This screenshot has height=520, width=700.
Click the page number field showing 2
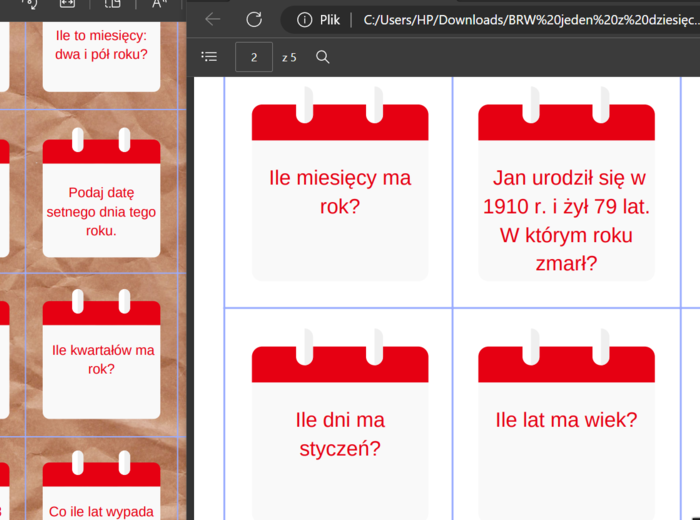pyautogui.click(x=254, y=57)
